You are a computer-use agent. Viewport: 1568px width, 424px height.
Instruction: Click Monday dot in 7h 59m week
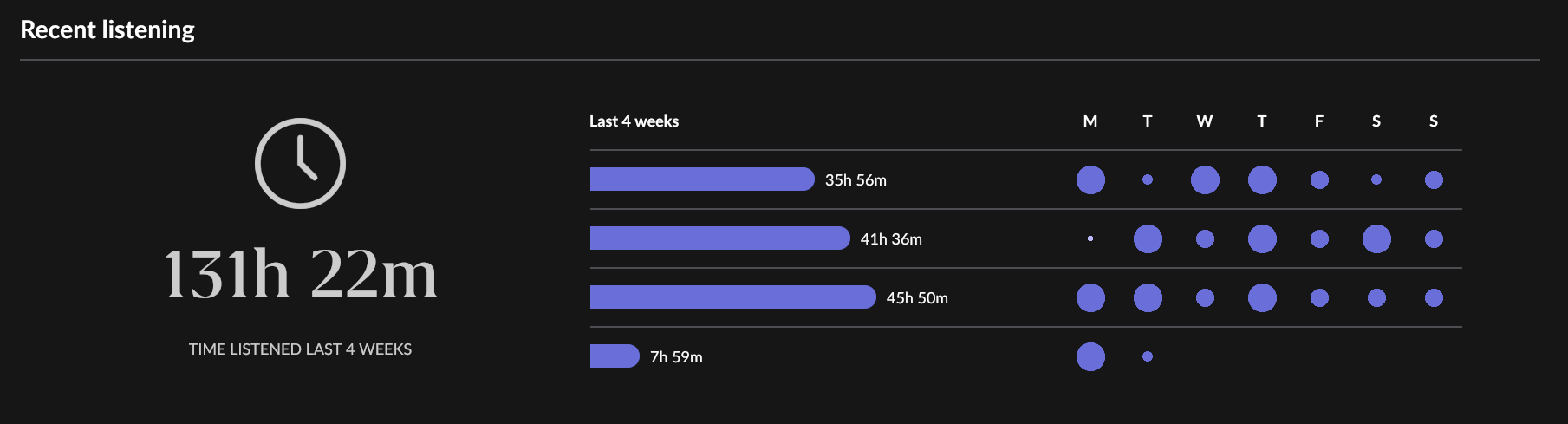coord(1090,356)
